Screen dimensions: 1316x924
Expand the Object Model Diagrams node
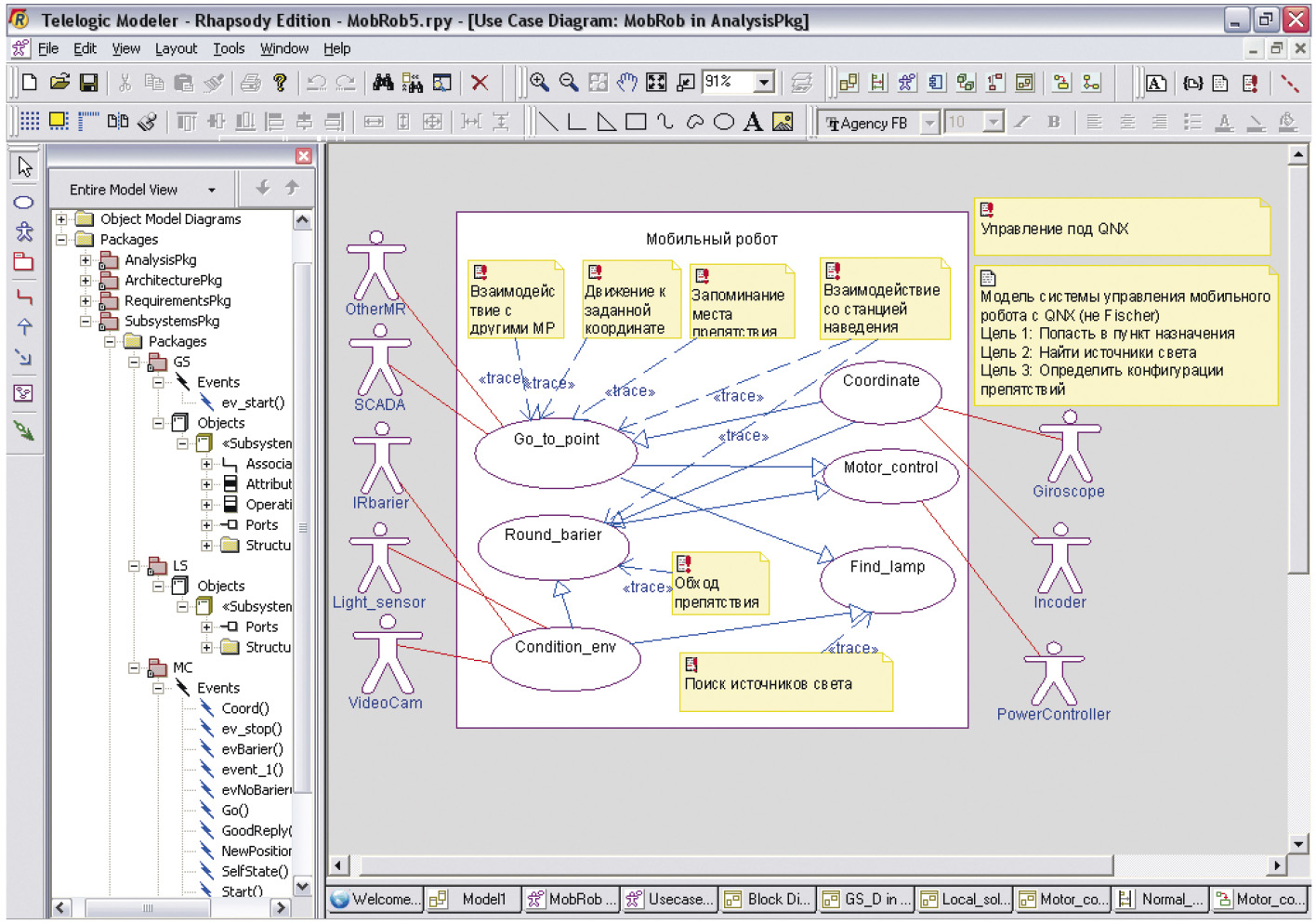[61, 219]
